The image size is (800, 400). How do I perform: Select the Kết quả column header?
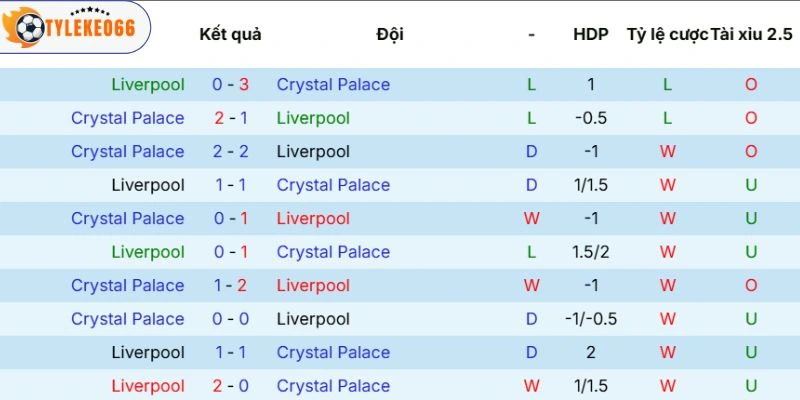click(230, 34)
